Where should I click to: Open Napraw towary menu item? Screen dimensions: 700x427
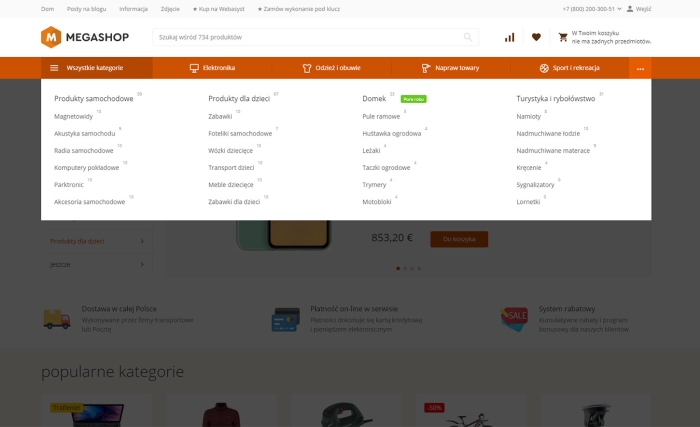click(x=450, y=68)
